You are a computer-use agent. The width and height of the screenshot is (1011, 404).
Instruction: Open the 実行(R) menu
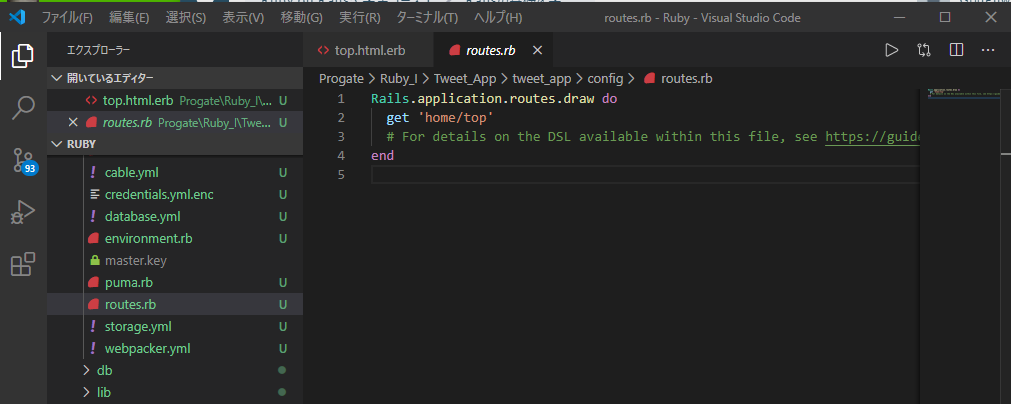pos(360,18)
